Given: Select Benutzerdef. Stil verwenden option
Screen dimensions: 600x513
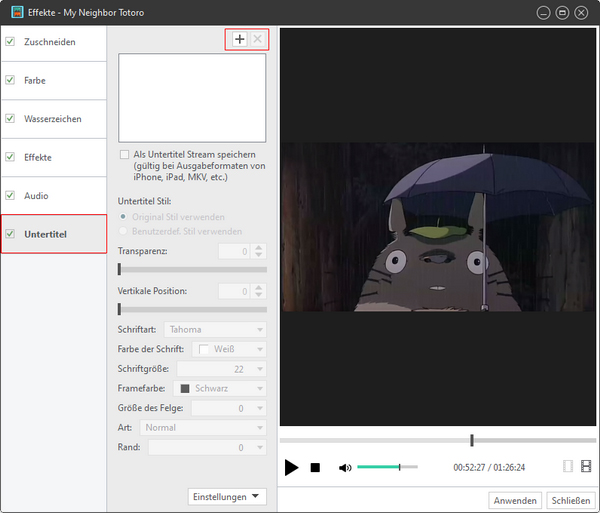Looking at the screenshot, I should click(x=123, y=231).
